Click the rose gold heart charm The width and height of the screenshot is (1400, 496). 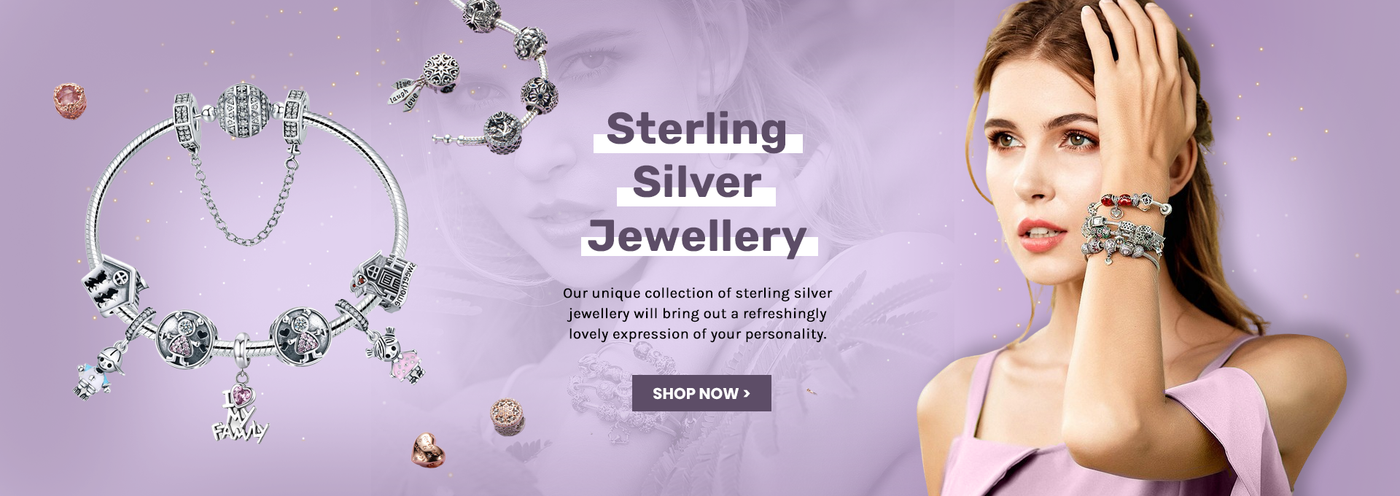427,450
